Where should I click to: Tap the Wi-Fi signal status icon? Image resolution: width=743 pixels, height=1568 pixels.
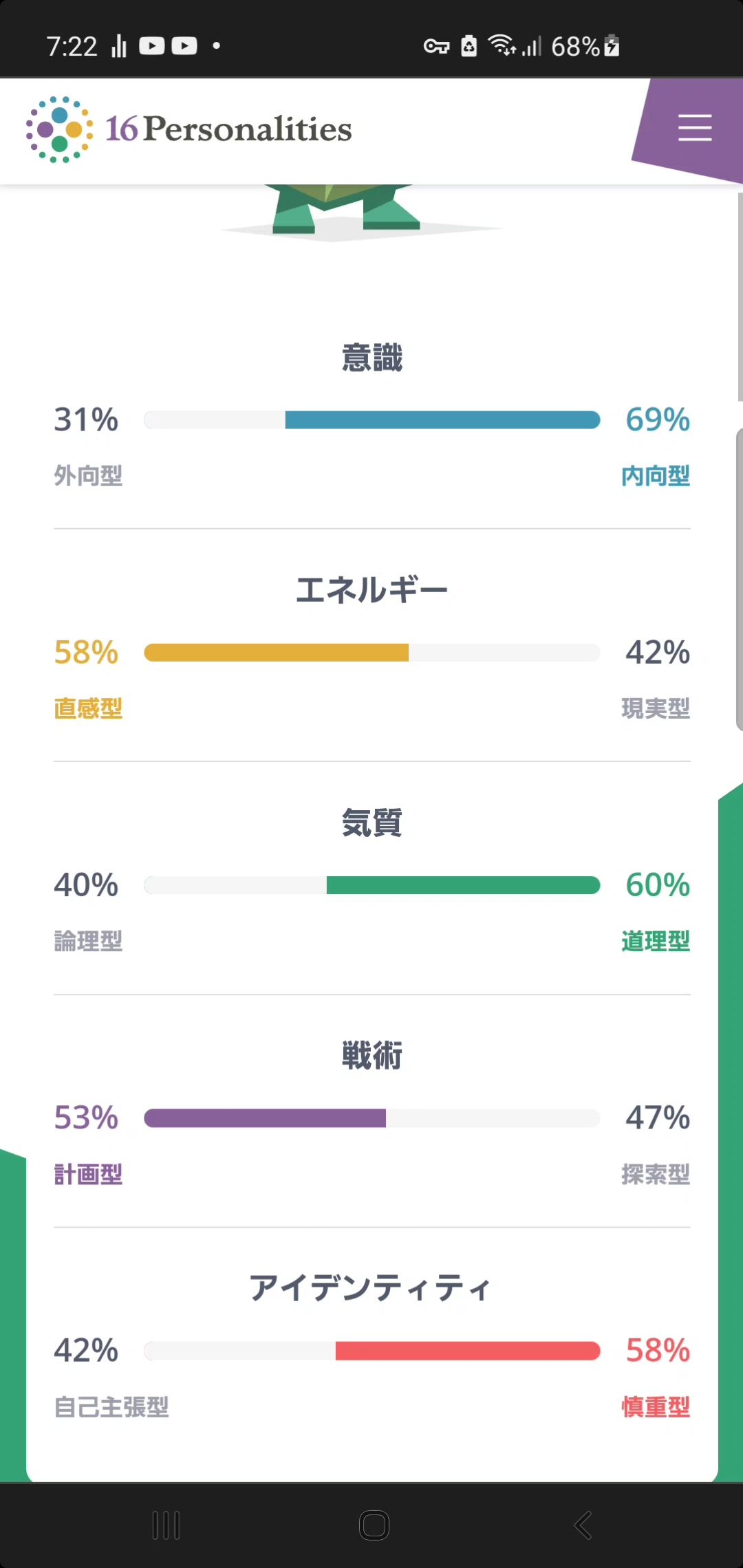(502, 45)
